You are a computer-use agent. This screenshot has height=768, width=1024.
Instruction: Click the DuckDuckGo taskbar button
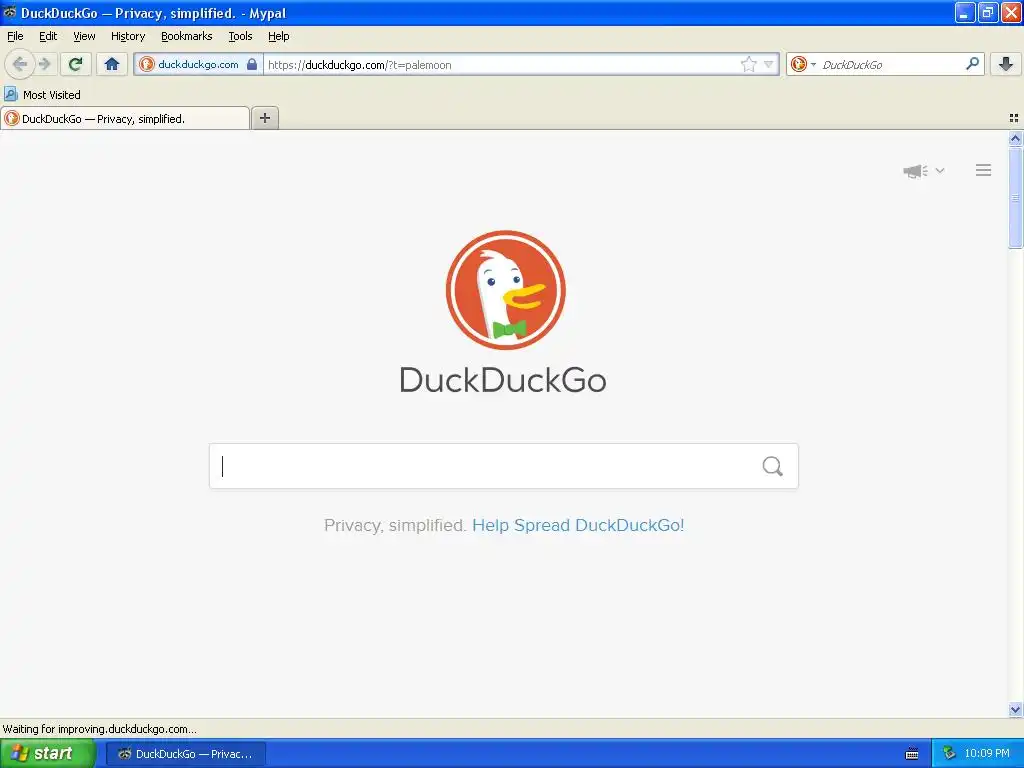click(186, 754)
